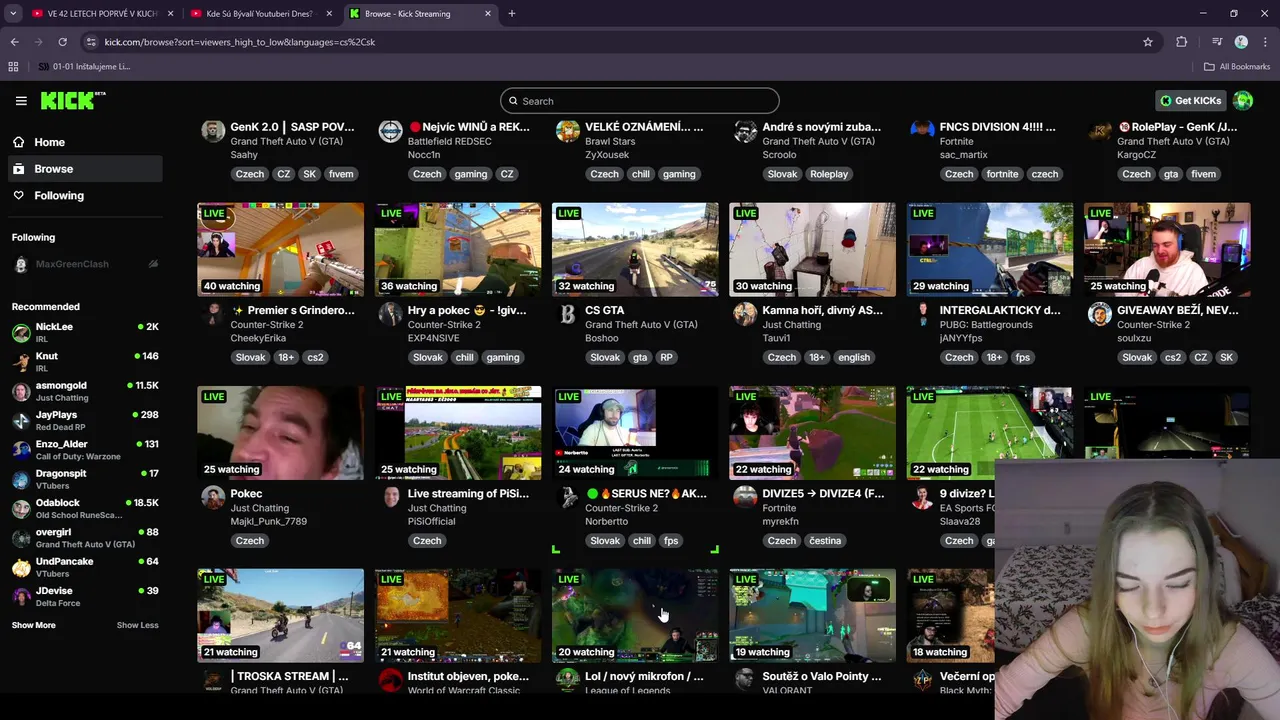Viewport: 1280px width, 720px height.
Task: Click Show More in recommended list
Action: pyautogui.click(x=34, y=625)
